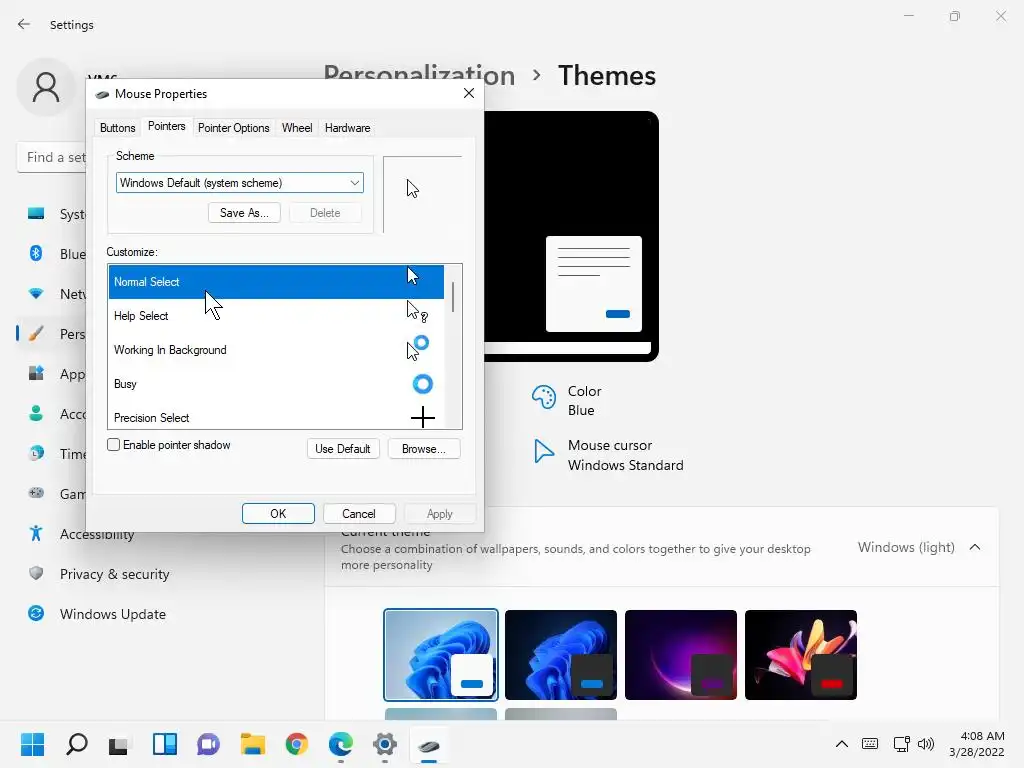The height and width of the screenshot is (768, 1024).
Task: Switch to the Buttons tab
Action: 118,128
